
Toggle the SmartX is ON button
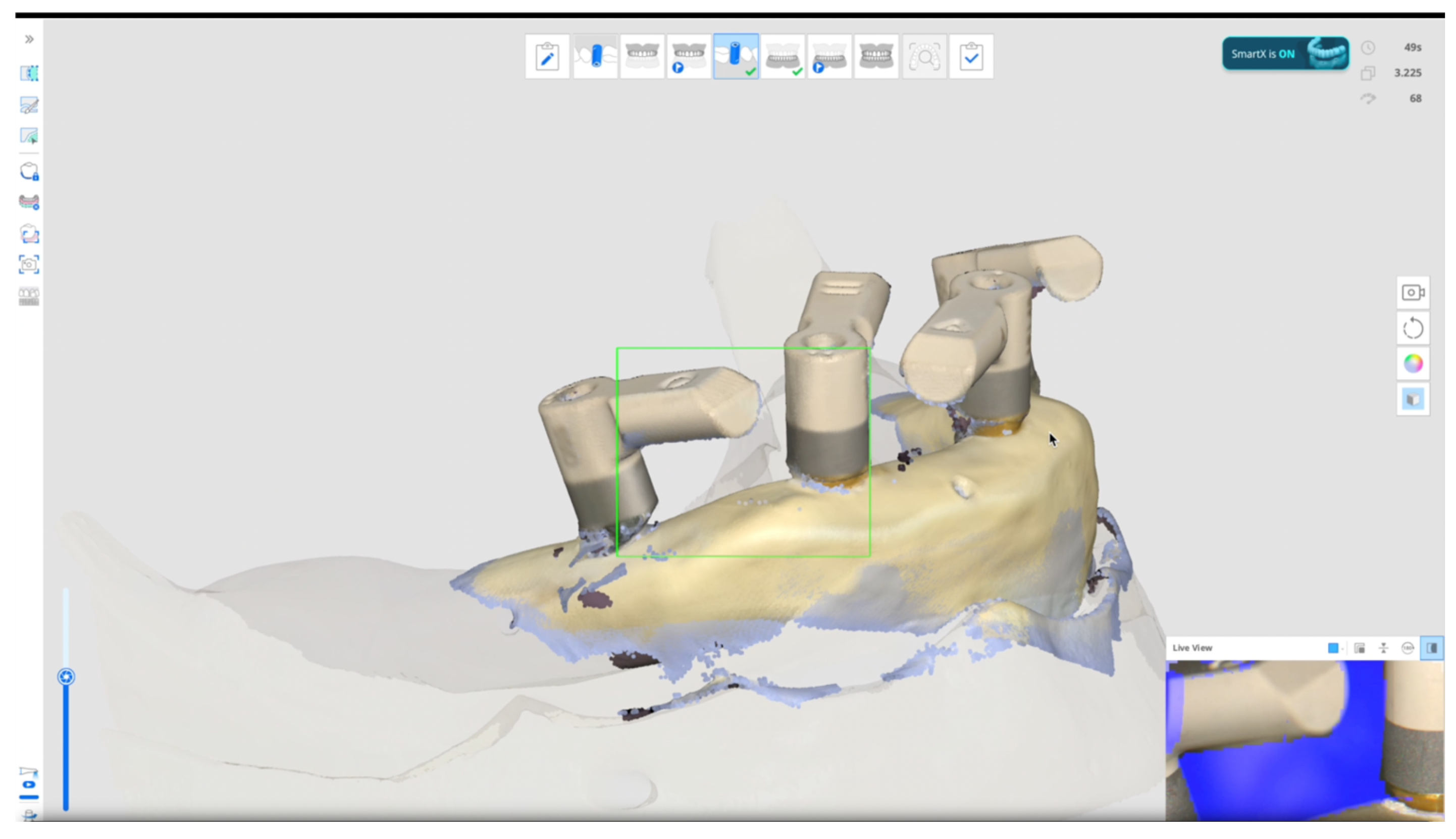point(1285,54)
